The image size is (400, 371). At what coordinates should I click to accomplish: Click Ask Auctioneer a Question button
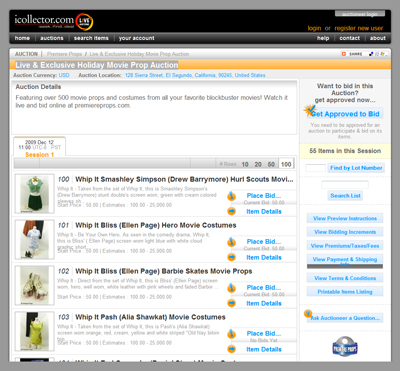(x=345, y=318)
